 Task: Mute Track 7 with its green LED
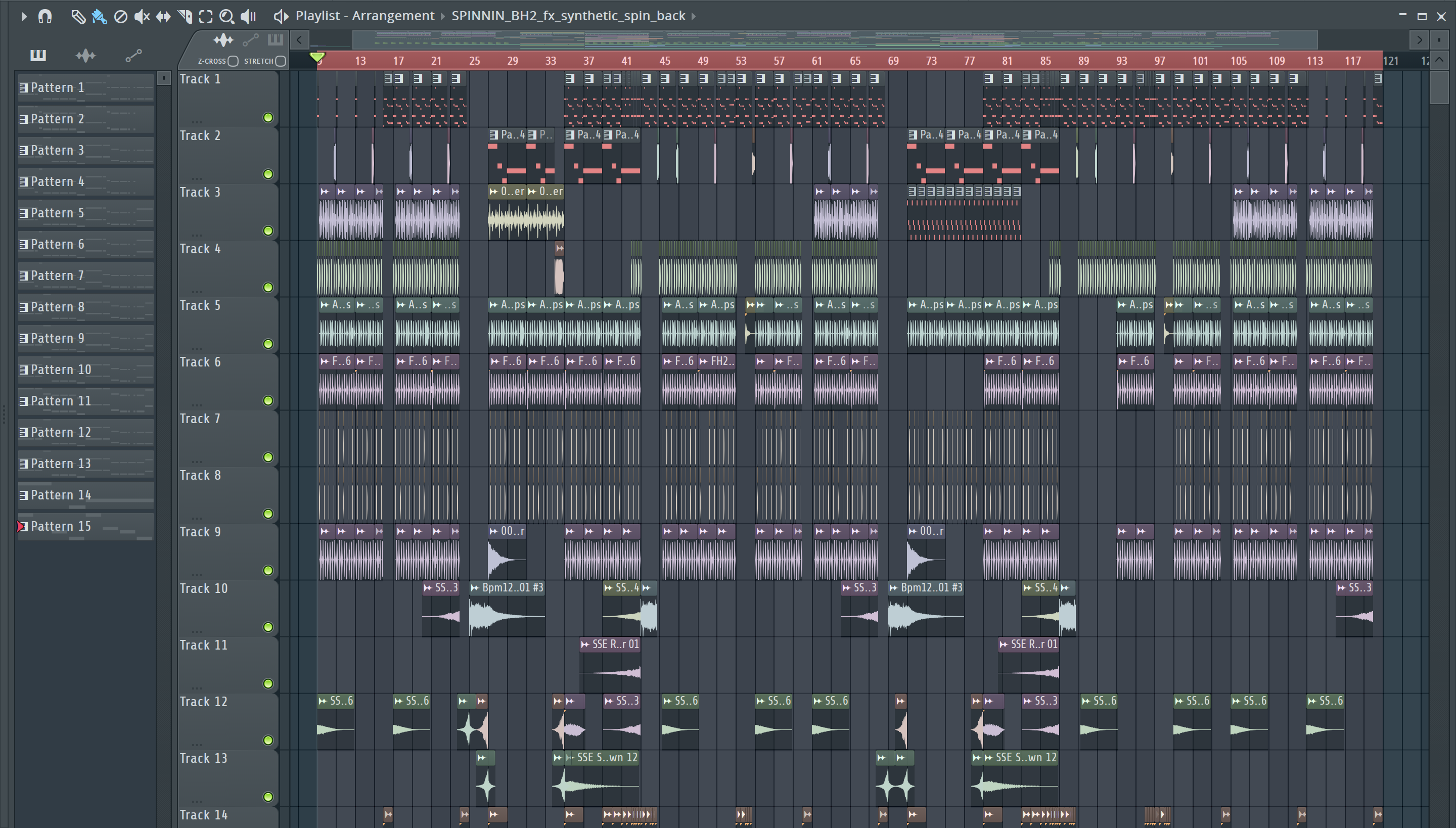(268, 457)
